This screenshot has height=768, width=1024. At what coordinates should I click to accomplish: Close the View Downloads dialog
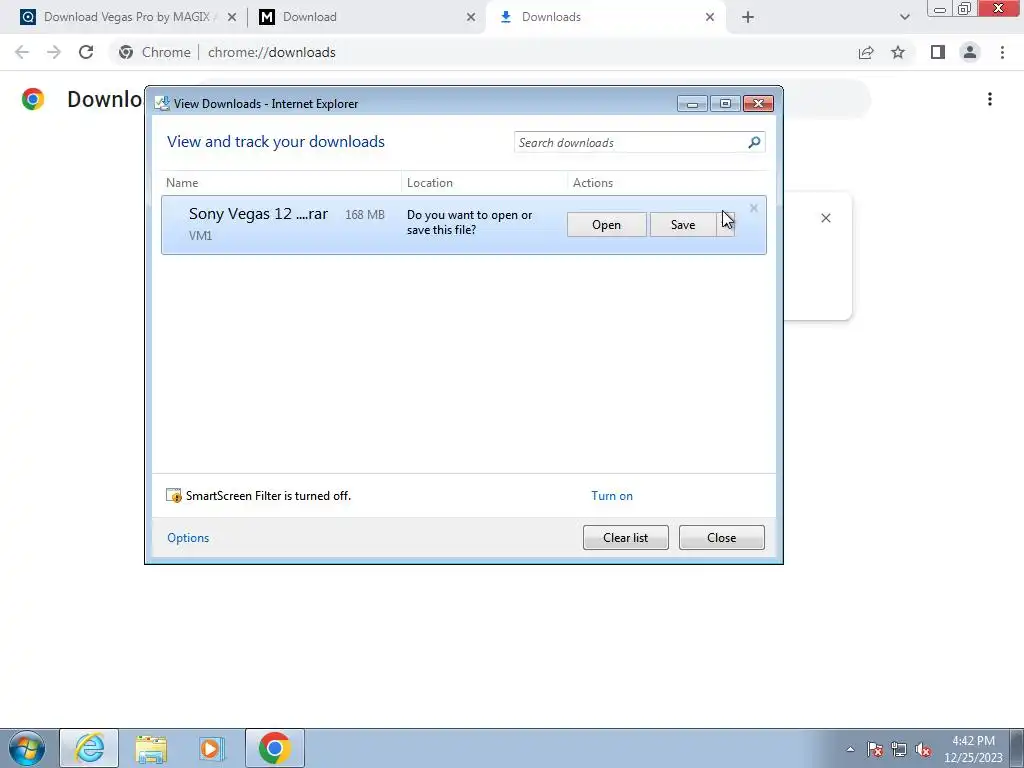[722, 537]
